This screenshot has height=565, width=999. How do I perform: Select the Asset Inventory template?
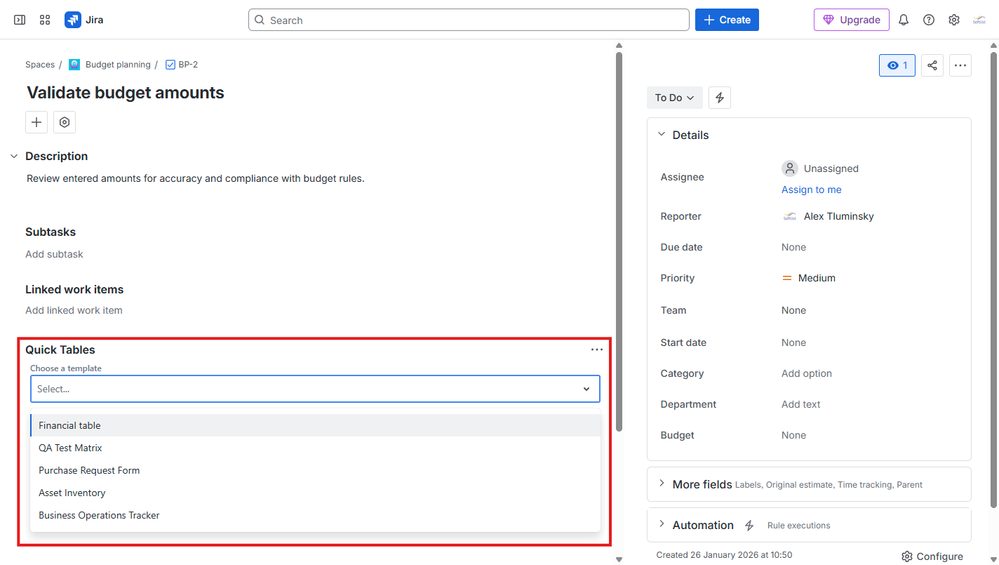315,492
